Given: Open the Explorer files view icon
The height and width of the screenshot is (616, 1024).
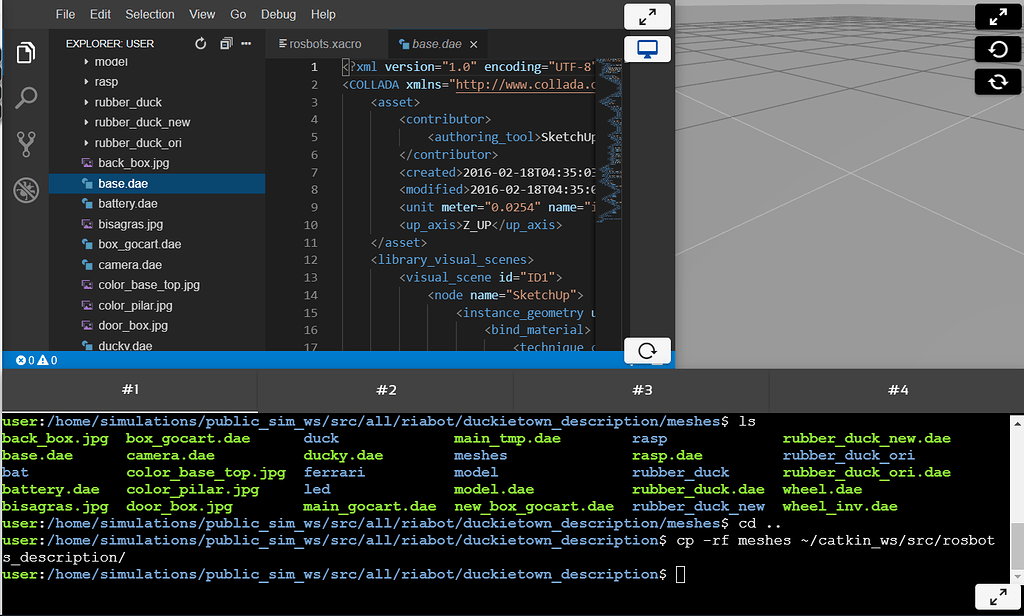Looking at the screenshot, I should point(27,52).
